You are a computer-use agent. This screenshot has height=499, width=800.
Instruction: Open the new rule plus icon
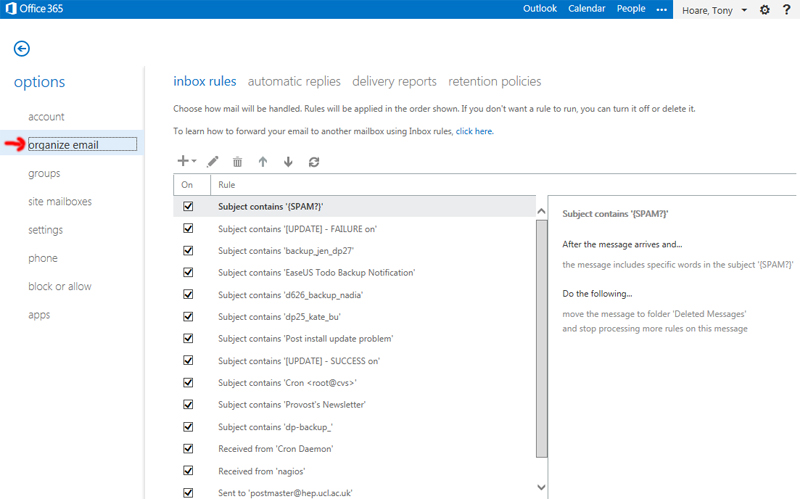point(186,161)
